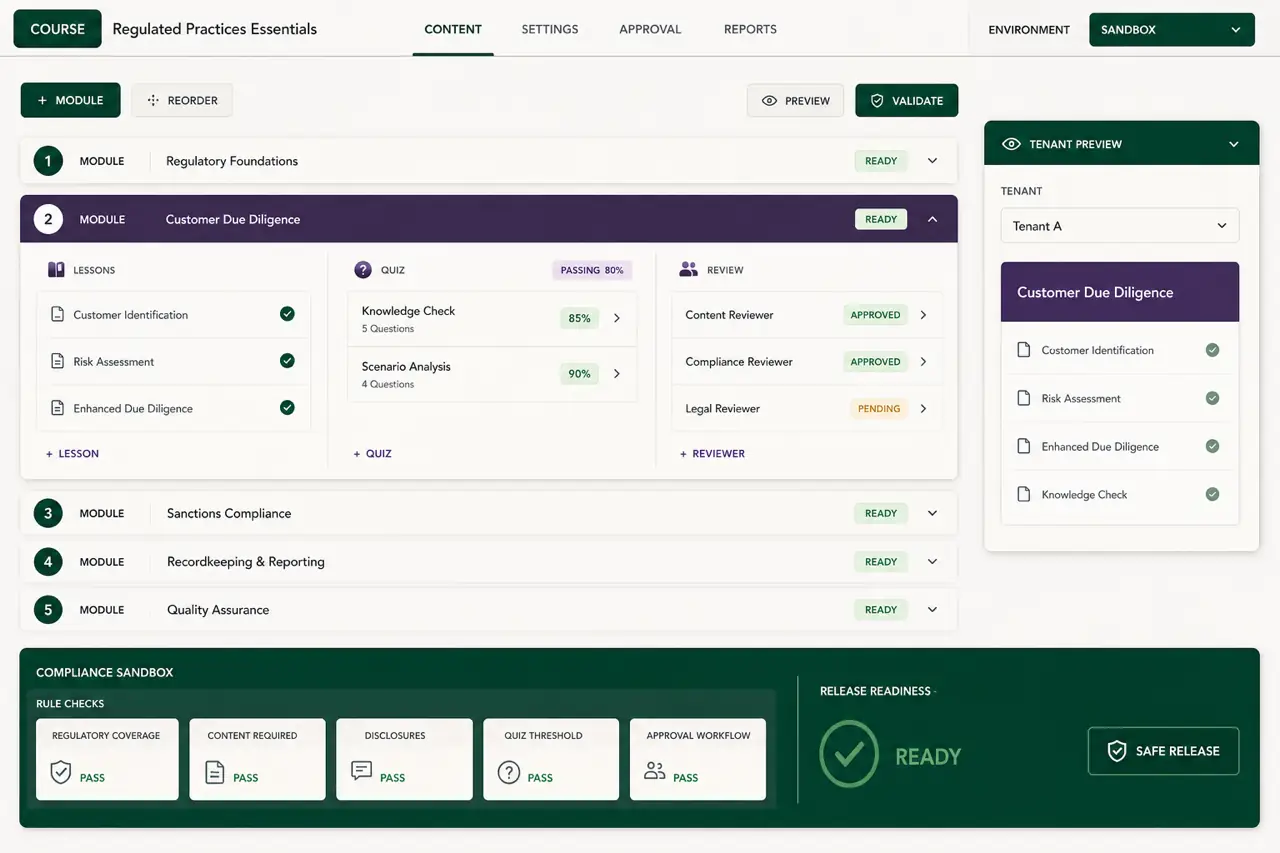Click the Validate button

click(907, 100)
